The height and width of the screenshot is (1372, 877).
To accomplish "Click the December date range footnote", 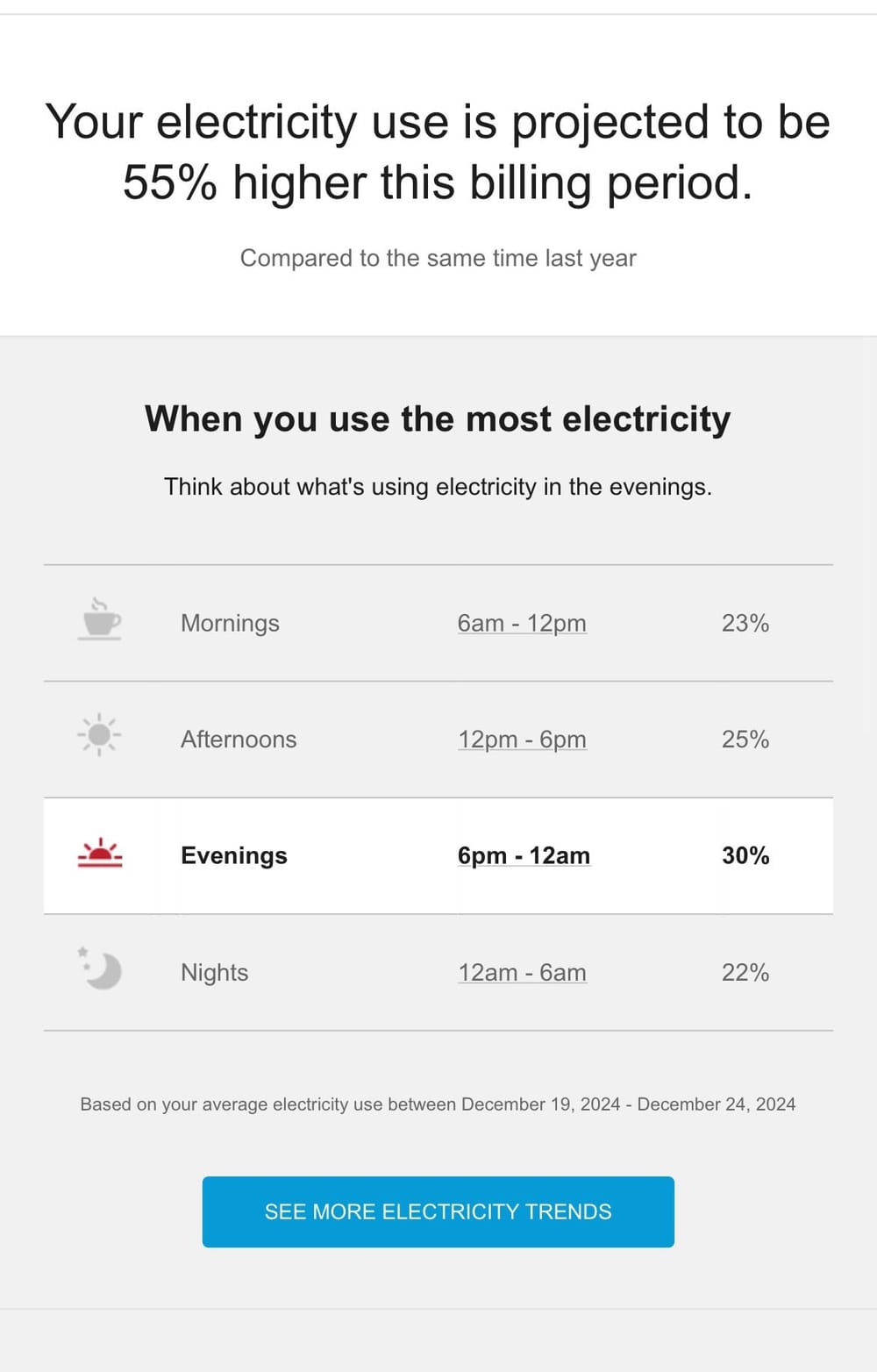I will (438, 1104).
